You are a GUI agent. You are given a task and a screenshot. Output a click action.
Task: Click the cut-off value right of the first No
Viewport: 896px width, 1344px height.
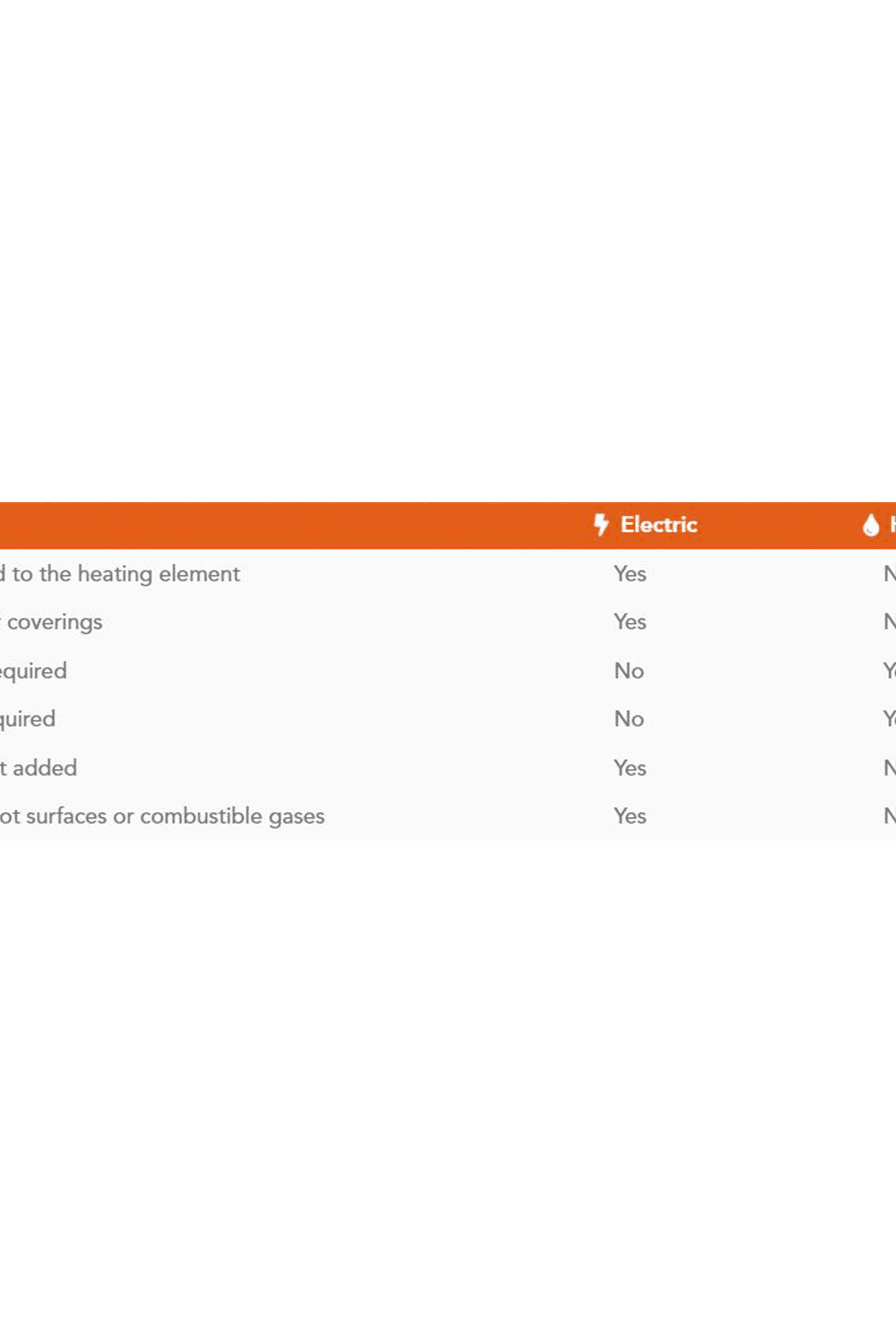pos(890,671)
